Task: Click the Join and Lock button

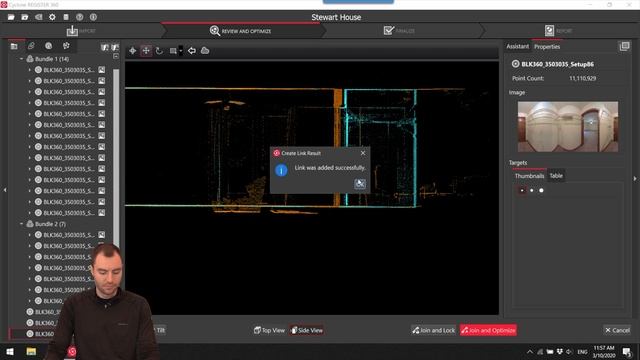Action: (433, 330)
